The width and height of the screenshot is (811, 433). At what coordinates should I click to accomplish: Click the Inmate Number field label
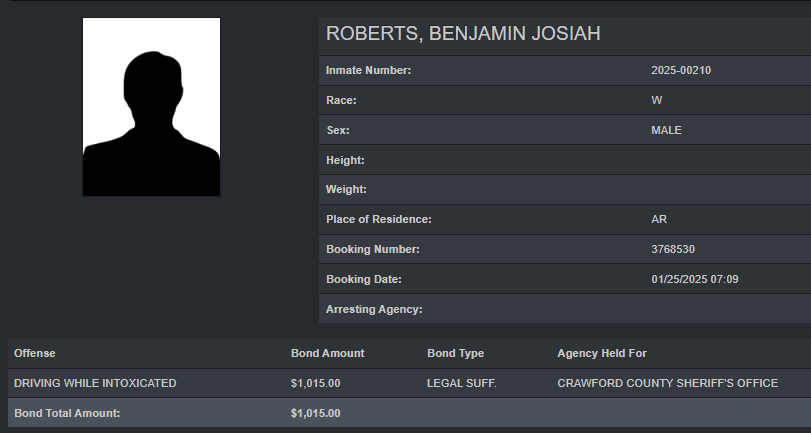(369, 71)
